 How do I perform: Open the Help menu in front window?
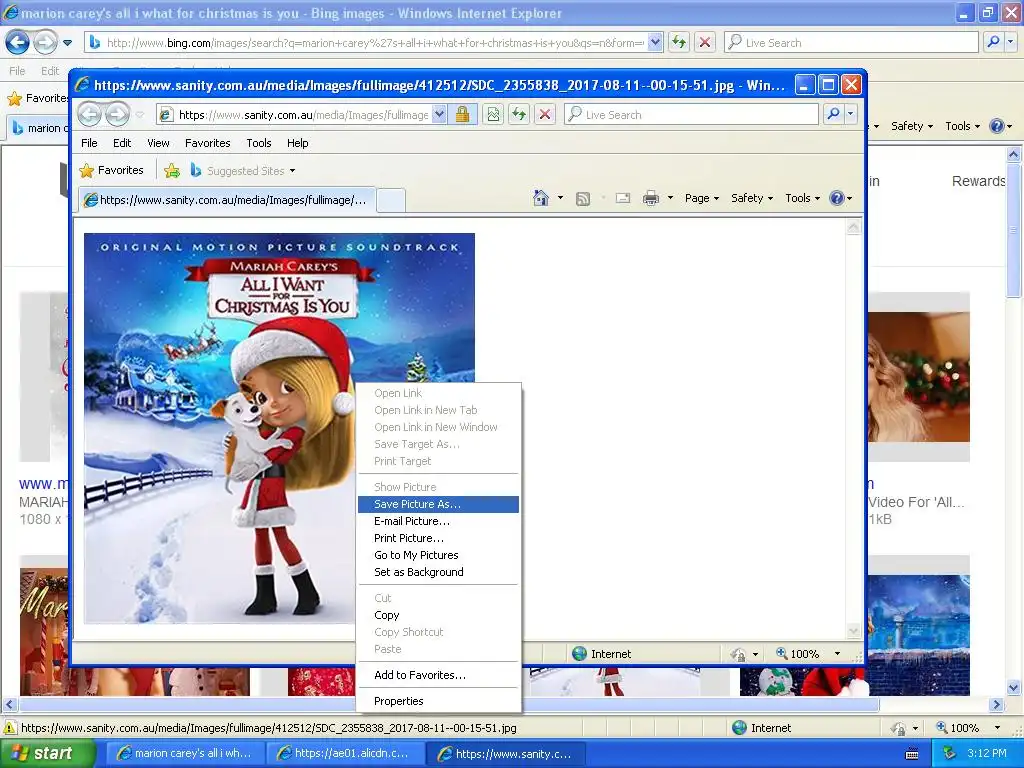pyautogui.click(x=298, y=143)
